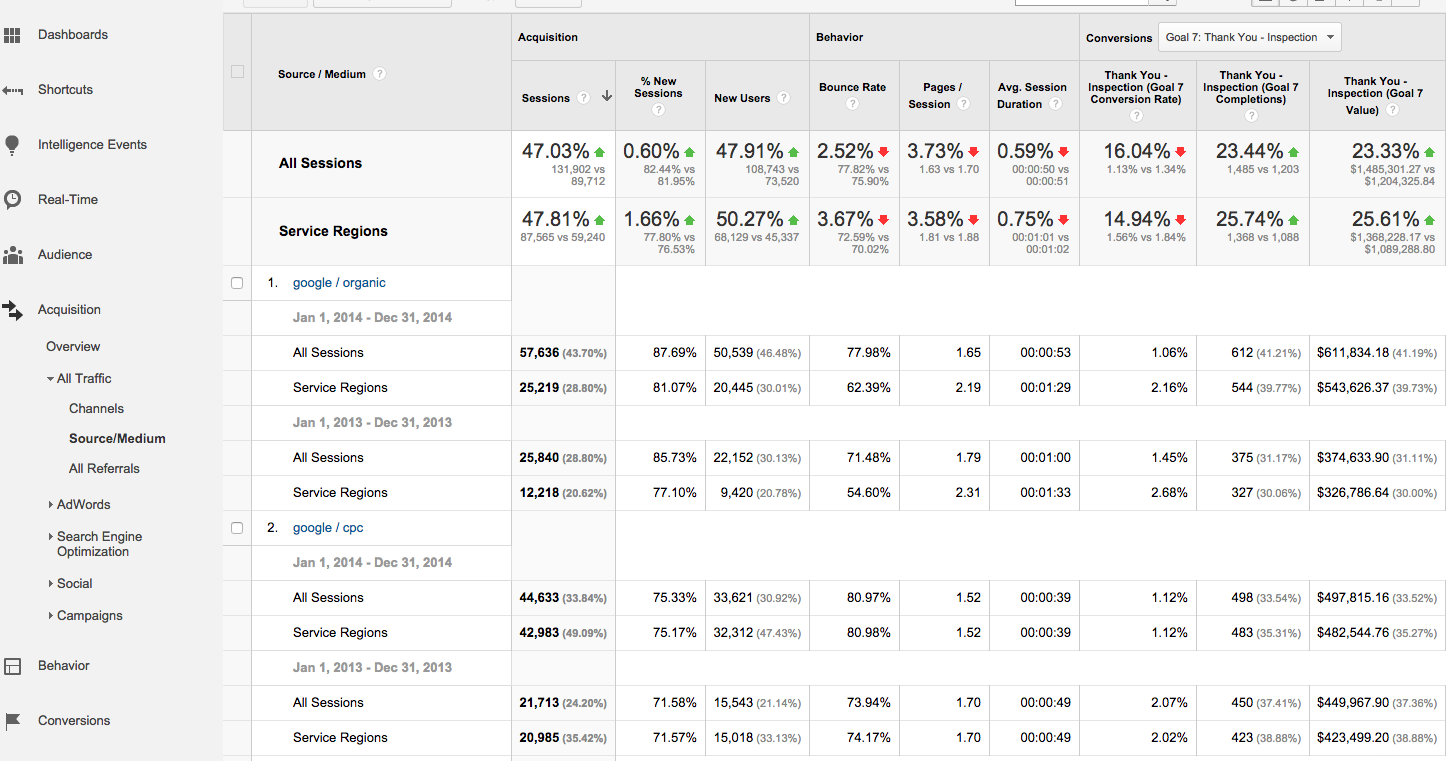The width and height of the screenshot is (1446, 761).
Task: Open the Dashboards grid icon
Action: [x=12, y=36]
